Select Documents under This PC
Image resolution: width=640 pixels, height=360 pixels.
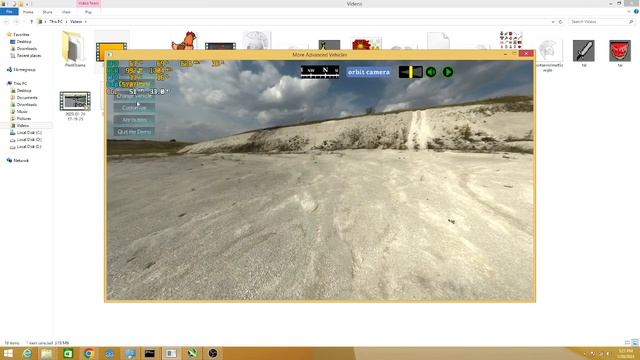pos(27,98)
